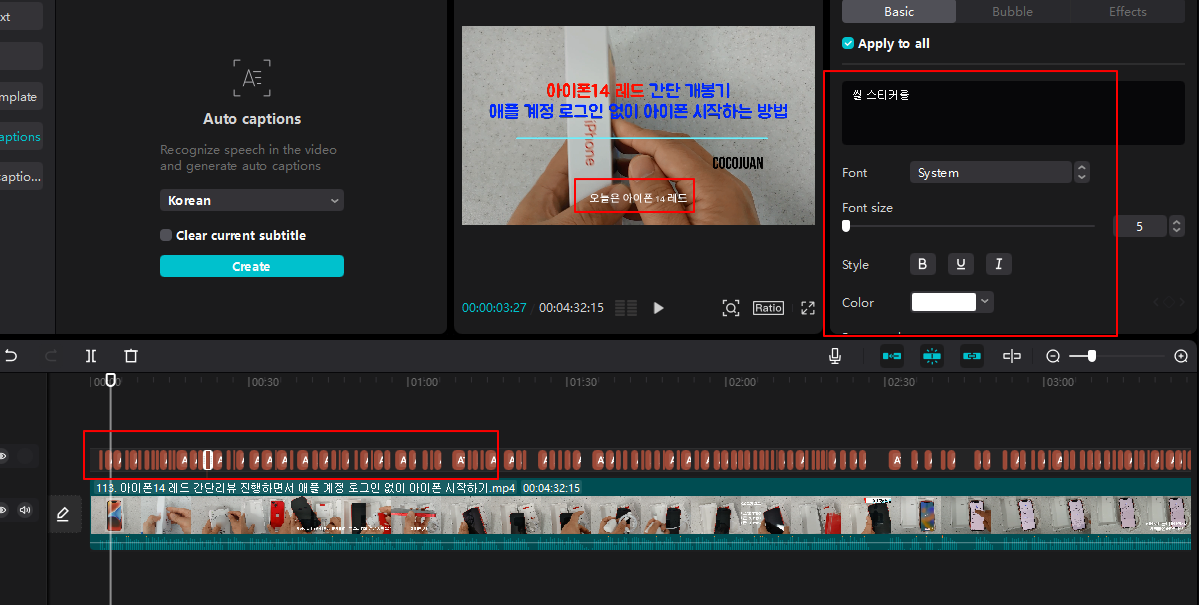Delete the selected clip using the trash icon
This screenshot has width=1199, height=605.
click(x=131, y=356)
